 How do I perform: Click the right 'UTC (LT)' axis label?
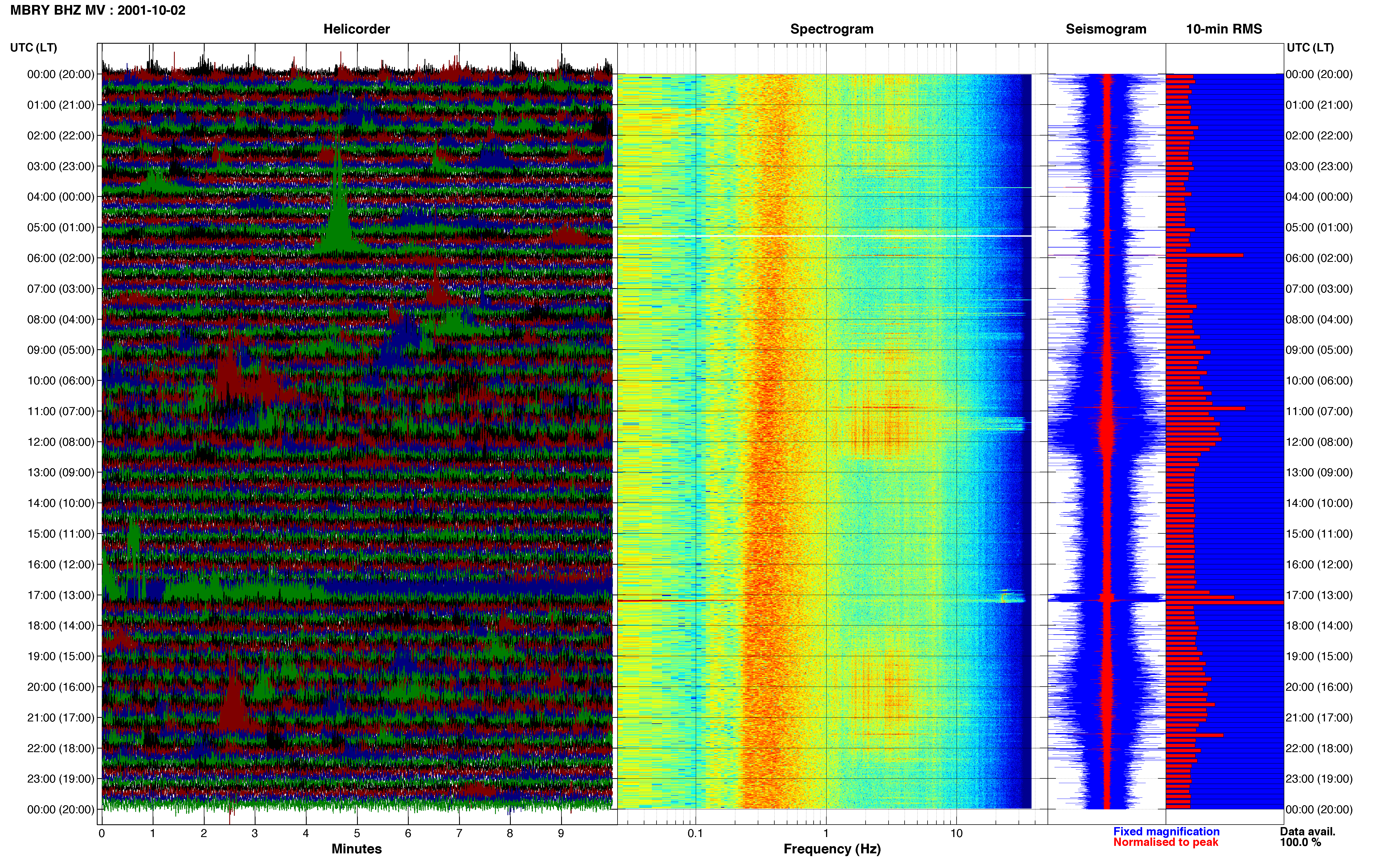pyautogui.click(x=1310, y=48)
